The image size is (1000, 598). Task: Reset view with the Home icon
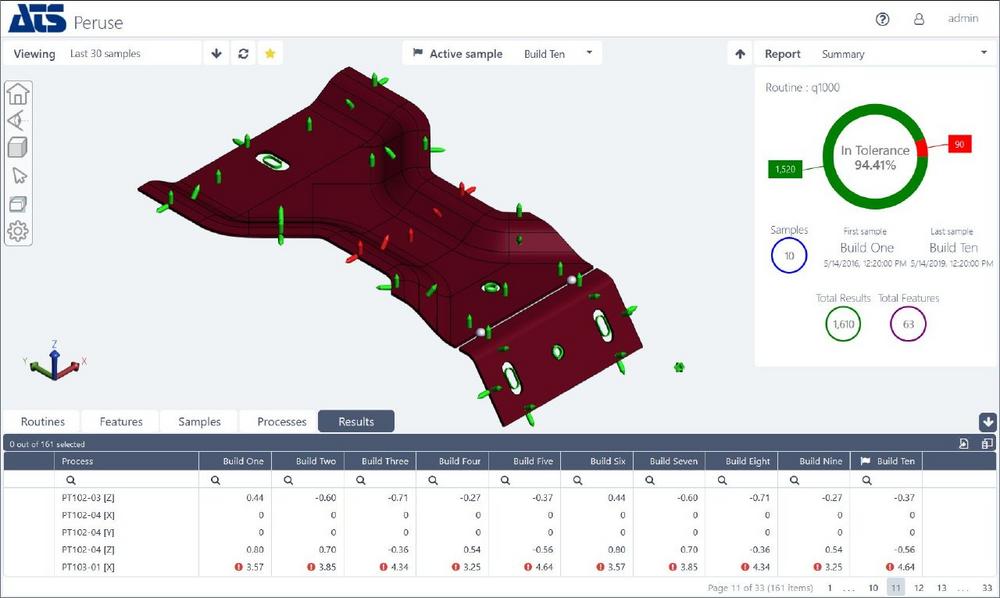[x=18, y=94]
